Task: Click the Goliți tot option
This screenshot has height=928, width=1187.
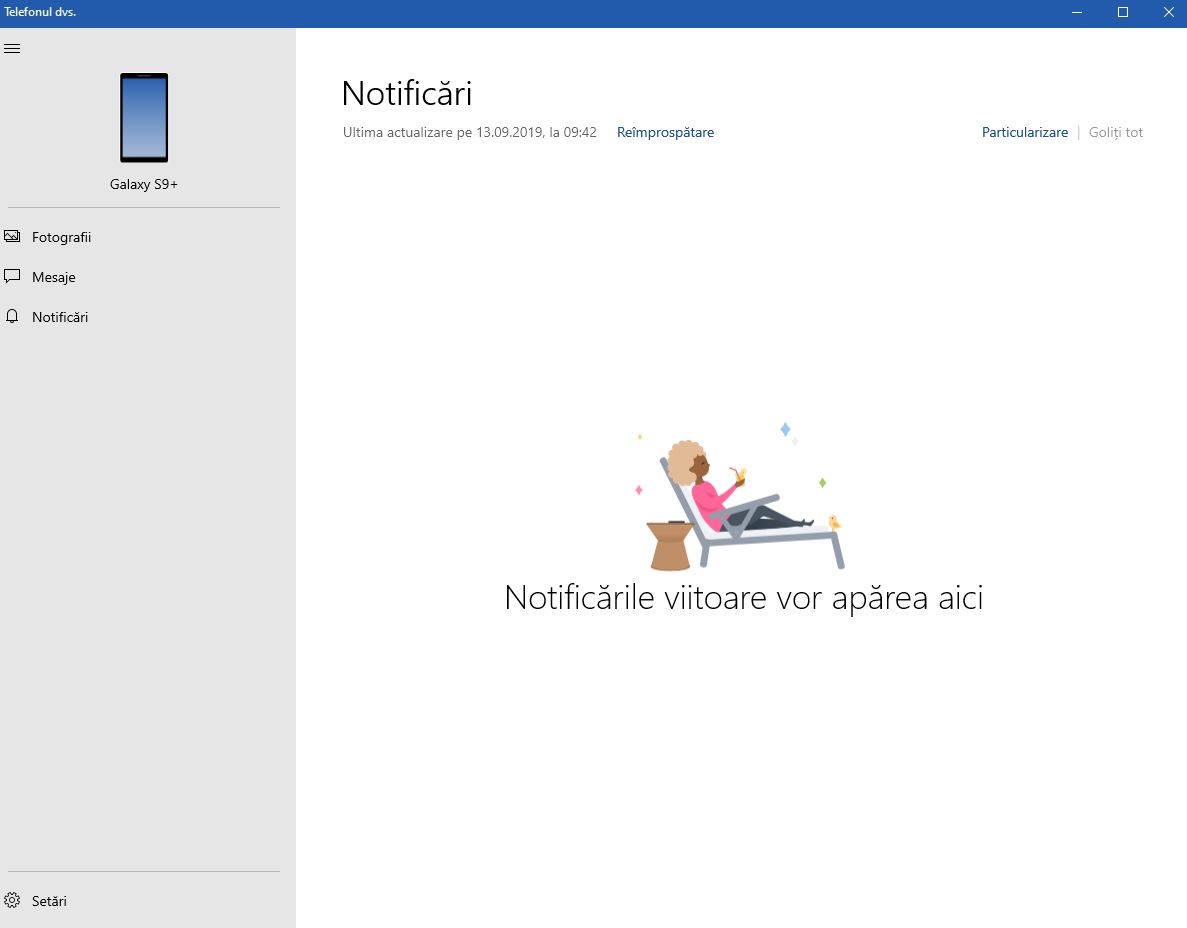Action: click(x=1115, y=132)
